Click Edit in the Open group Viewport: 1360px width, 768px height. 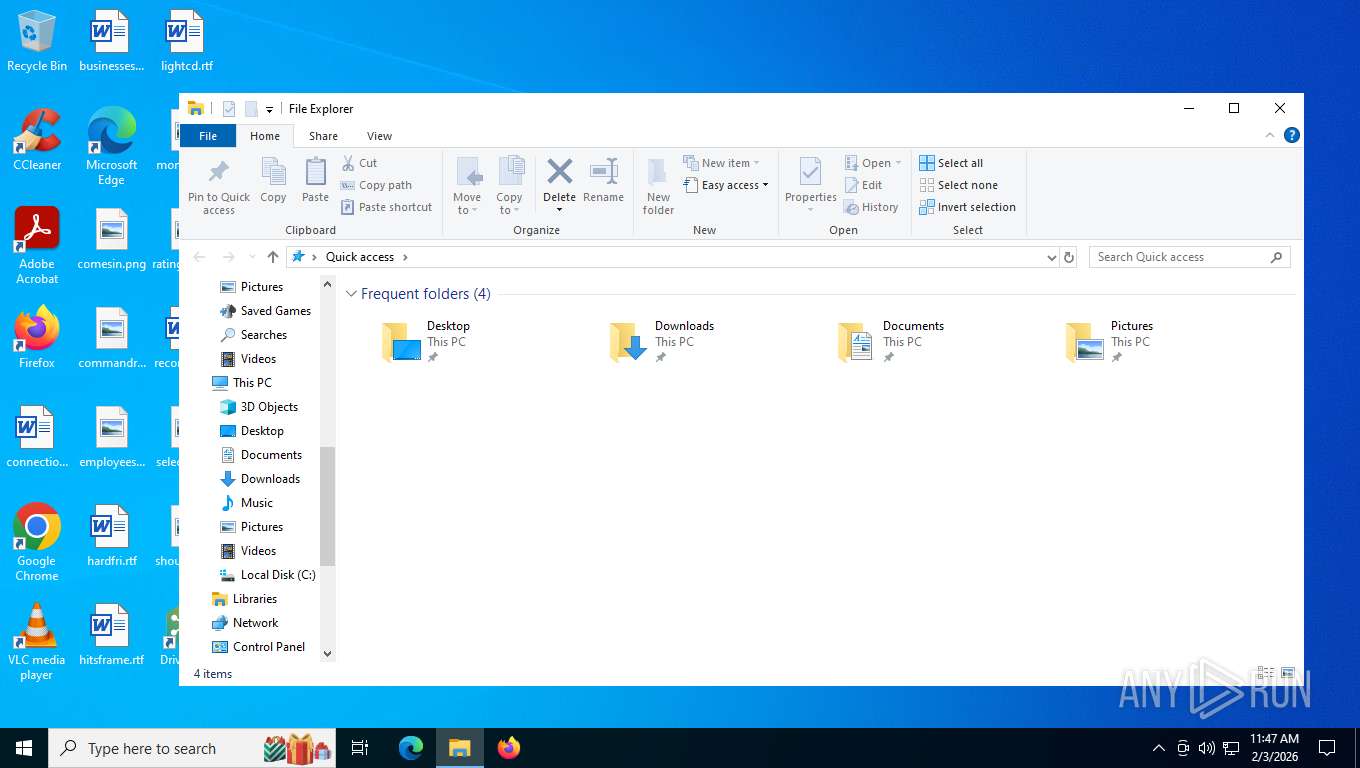point(863,185)
